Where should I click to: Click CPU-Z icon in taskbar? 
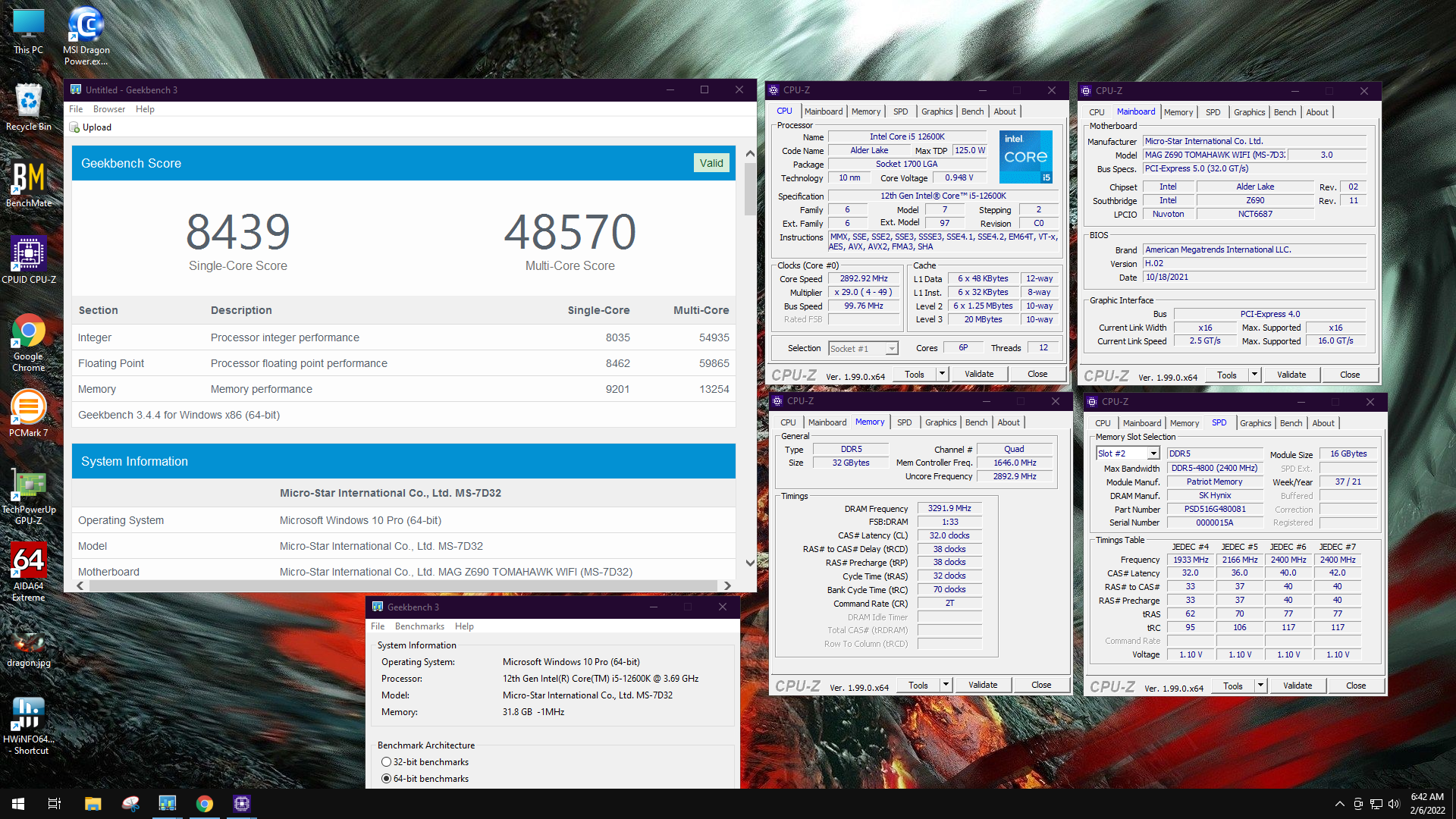pos(242,804)
